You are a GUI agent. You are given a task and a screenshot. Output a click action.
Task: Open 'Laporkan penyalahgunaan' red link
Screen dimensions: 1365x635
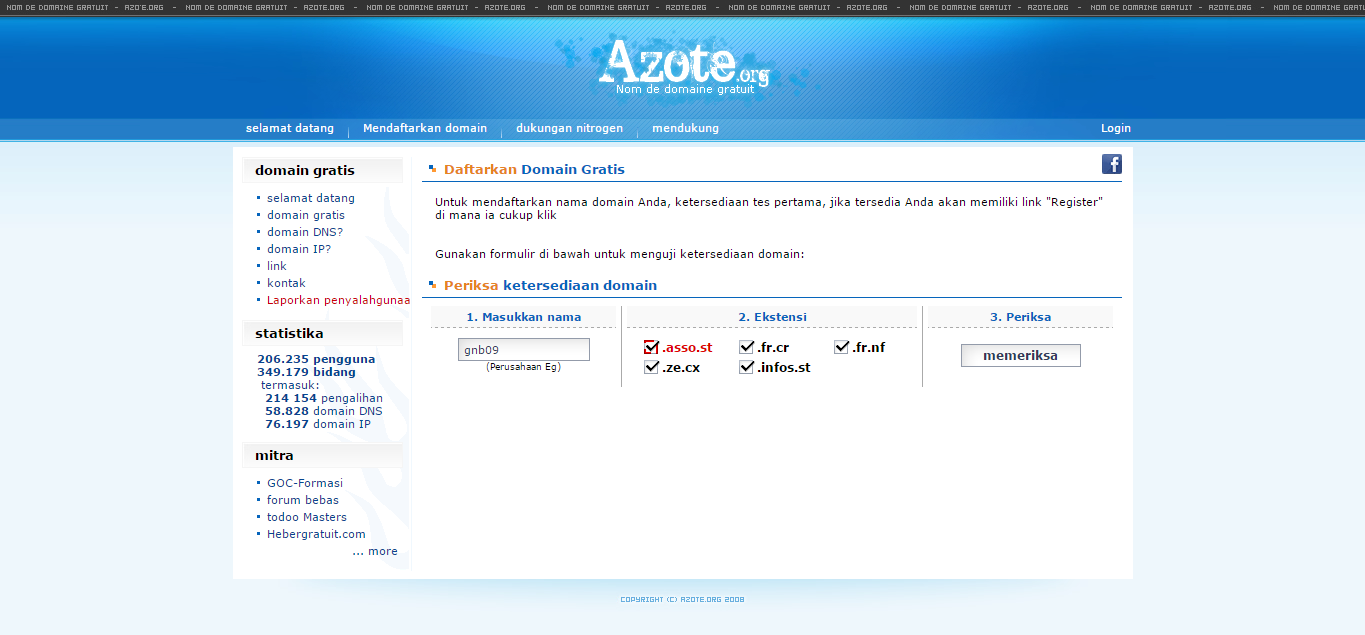point(338,300)
